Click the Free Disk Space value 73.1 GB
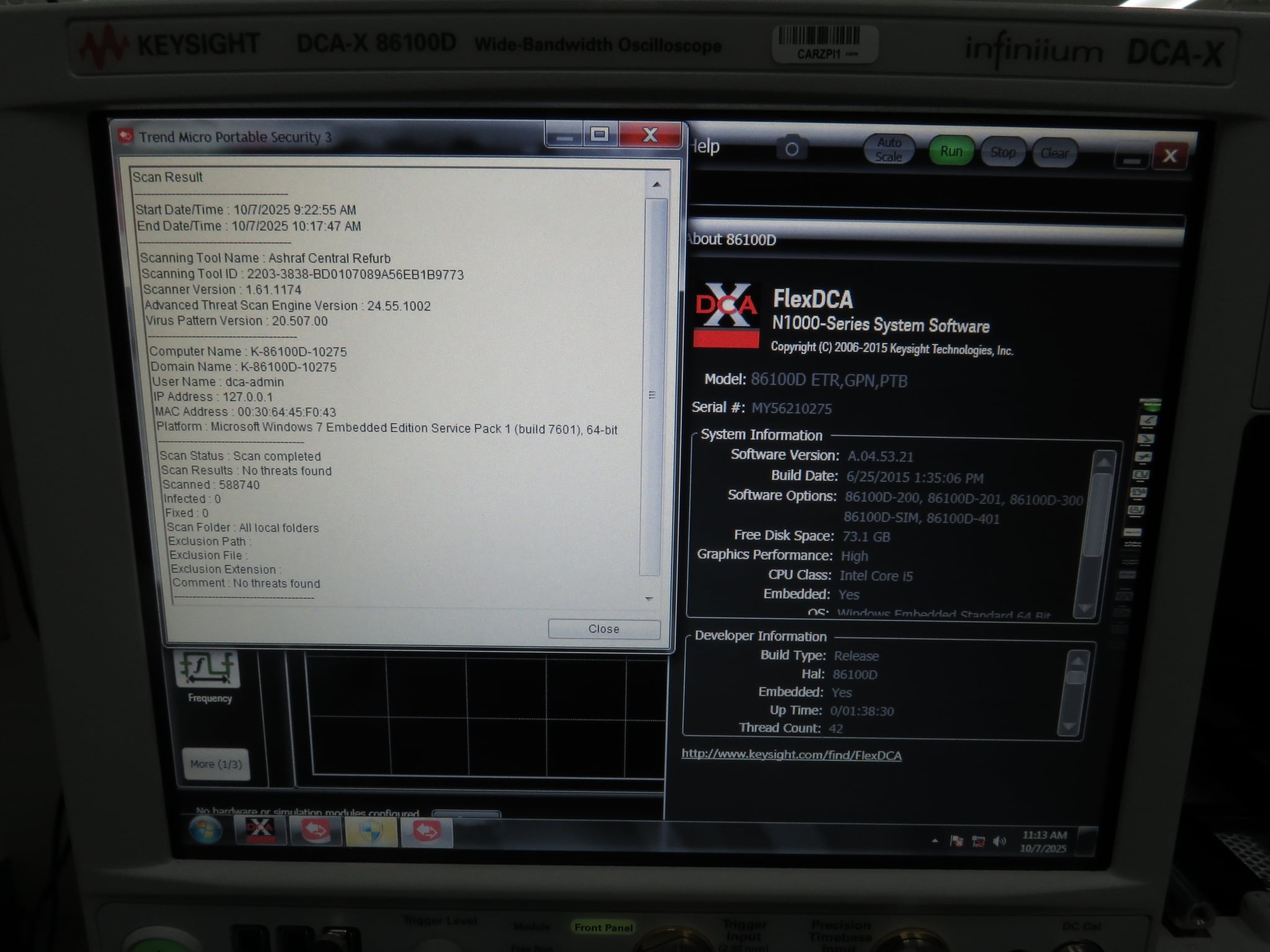The image size is (1270, 952). 866,536
